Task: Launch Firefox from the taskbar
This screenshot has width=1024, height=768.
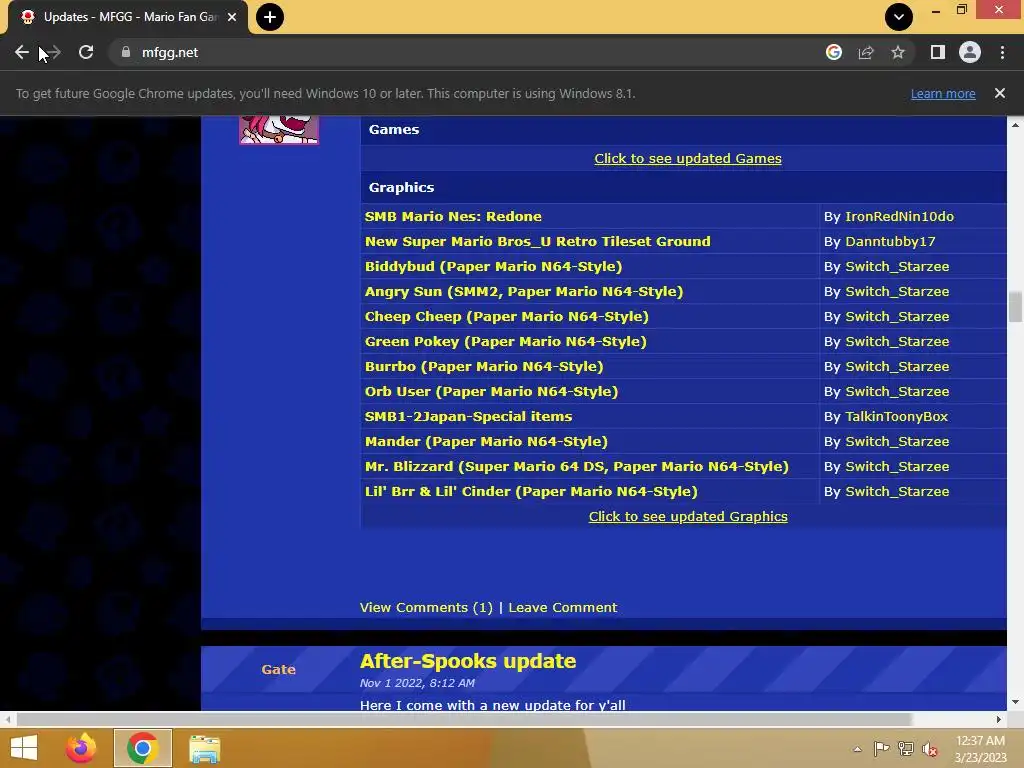Action: pyautogui.click(x=81, y=748)
